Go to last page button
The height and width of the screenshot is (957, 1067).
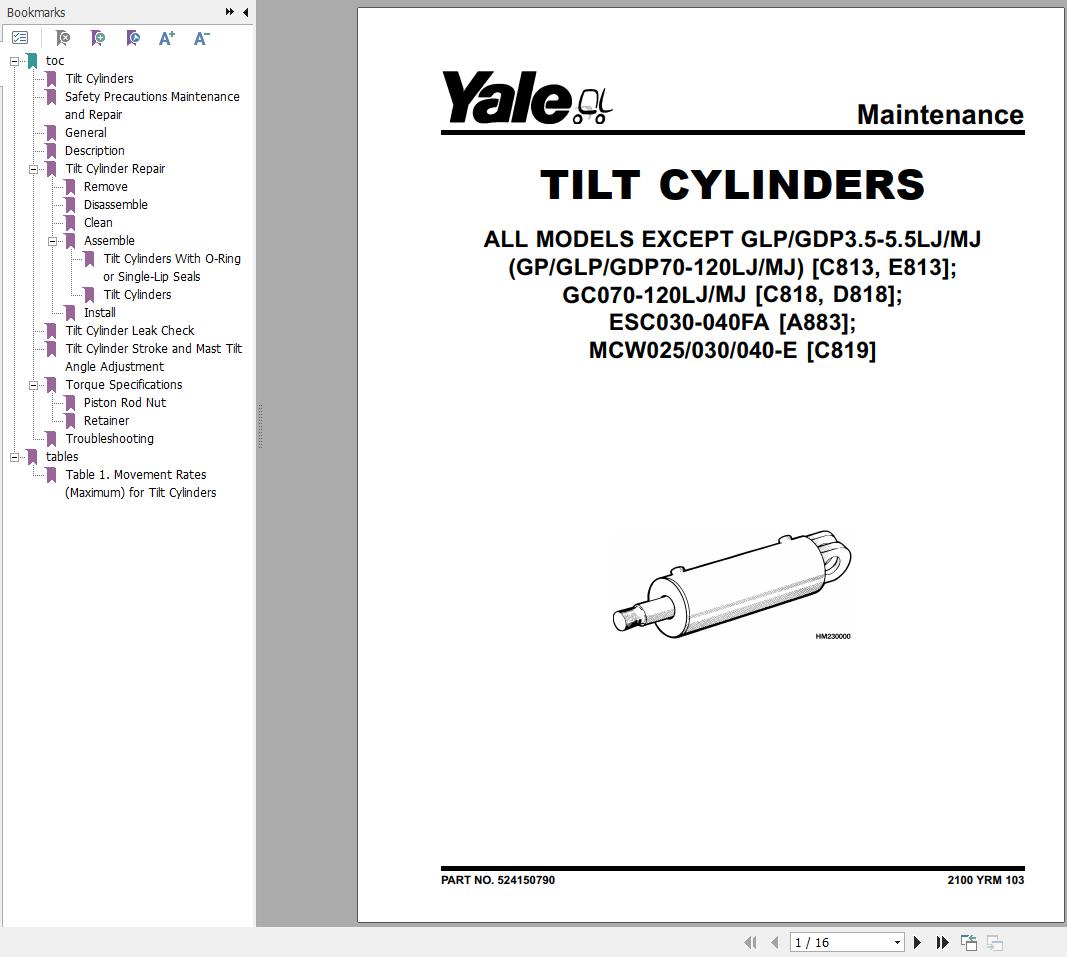point(942,943)
